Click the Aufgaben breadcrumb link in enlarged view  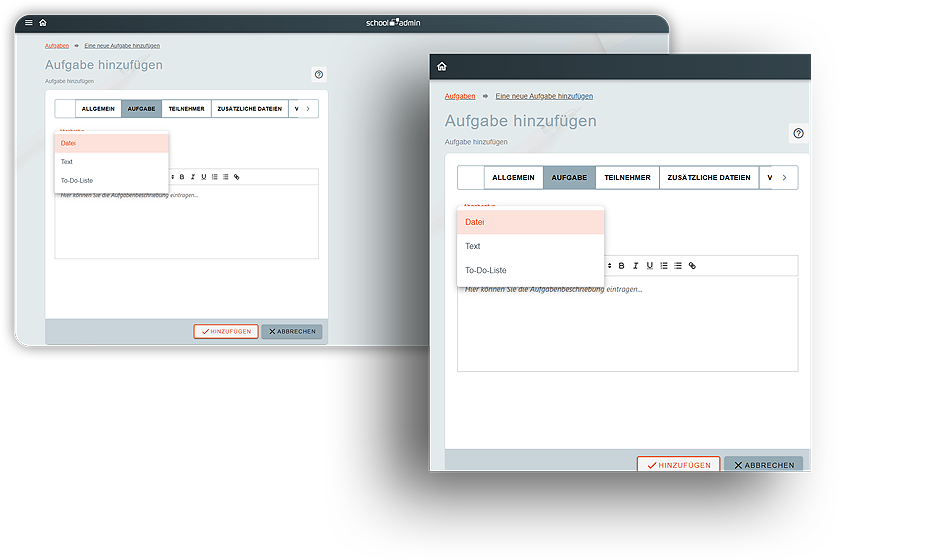(460, 96)
